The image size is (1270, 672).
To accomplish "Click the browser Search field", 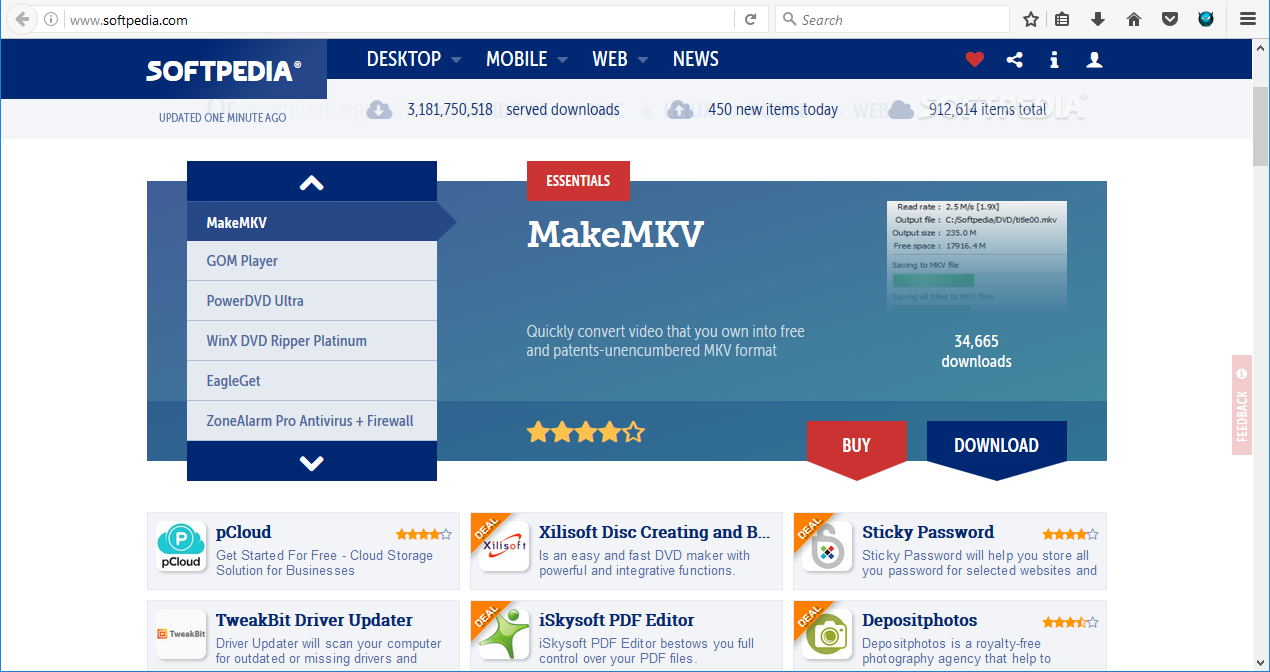I will tap(892, 19).
